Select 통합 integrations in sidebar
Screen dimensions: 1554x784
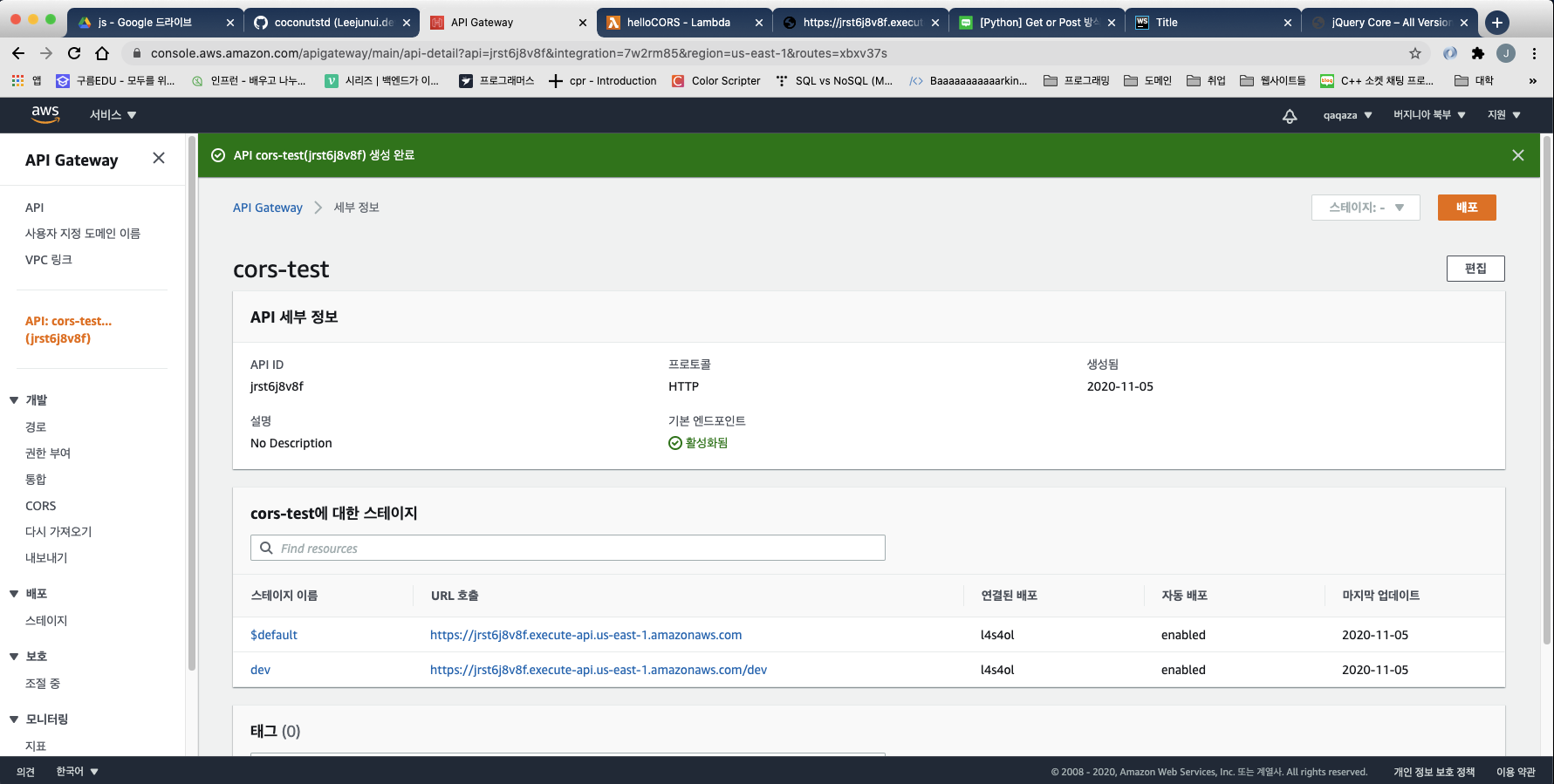click(36, 480)
